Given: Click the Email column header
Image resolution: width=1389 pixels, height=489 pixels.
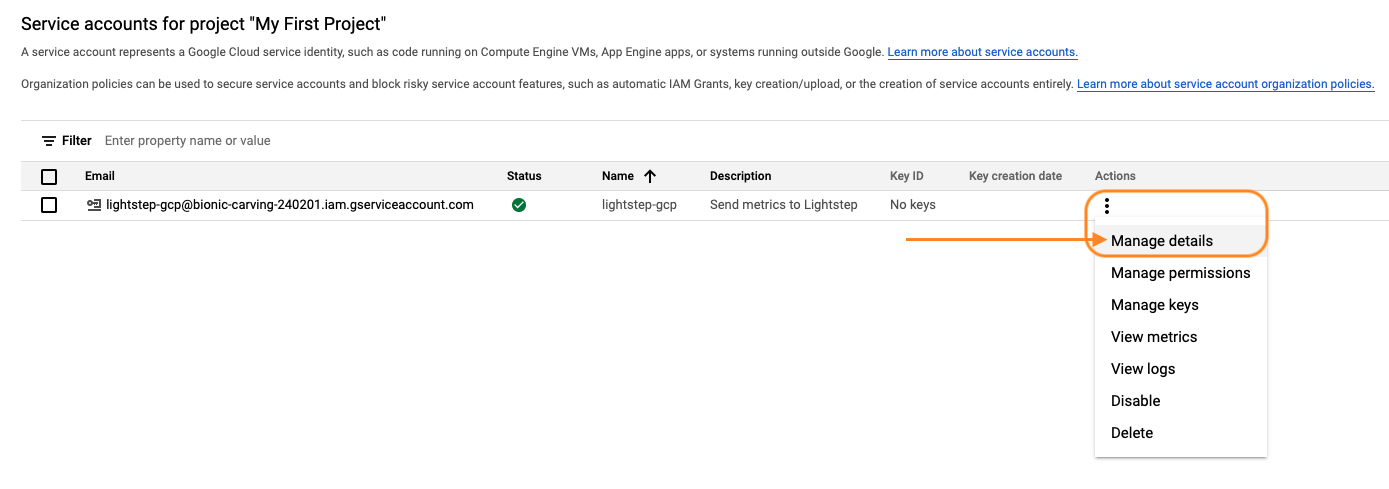Looking at the screenshot, I should tap(100, 176).
